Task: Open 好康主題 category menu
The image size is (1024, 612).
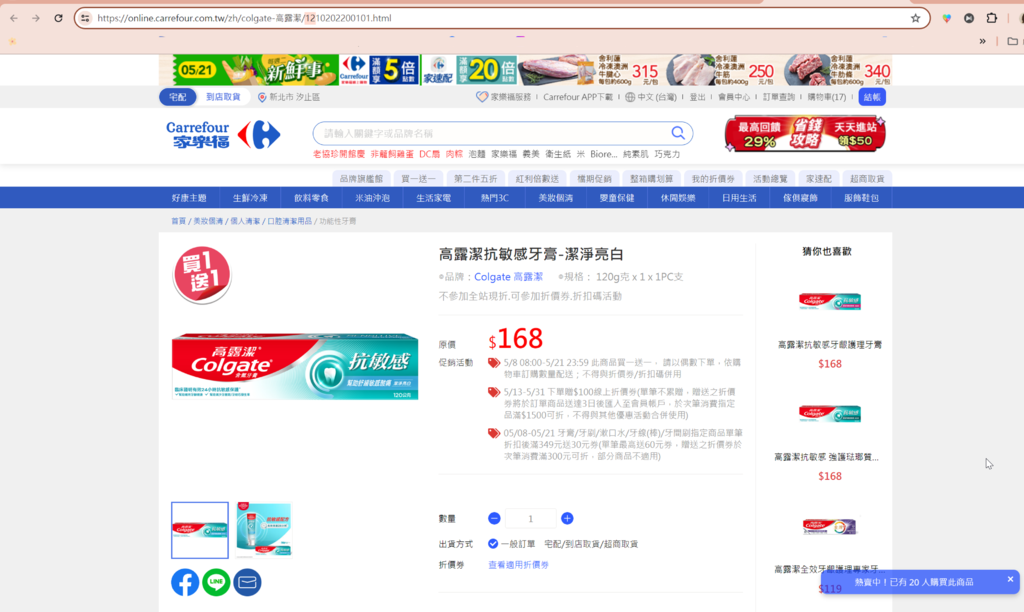Action: pos(189,198)
